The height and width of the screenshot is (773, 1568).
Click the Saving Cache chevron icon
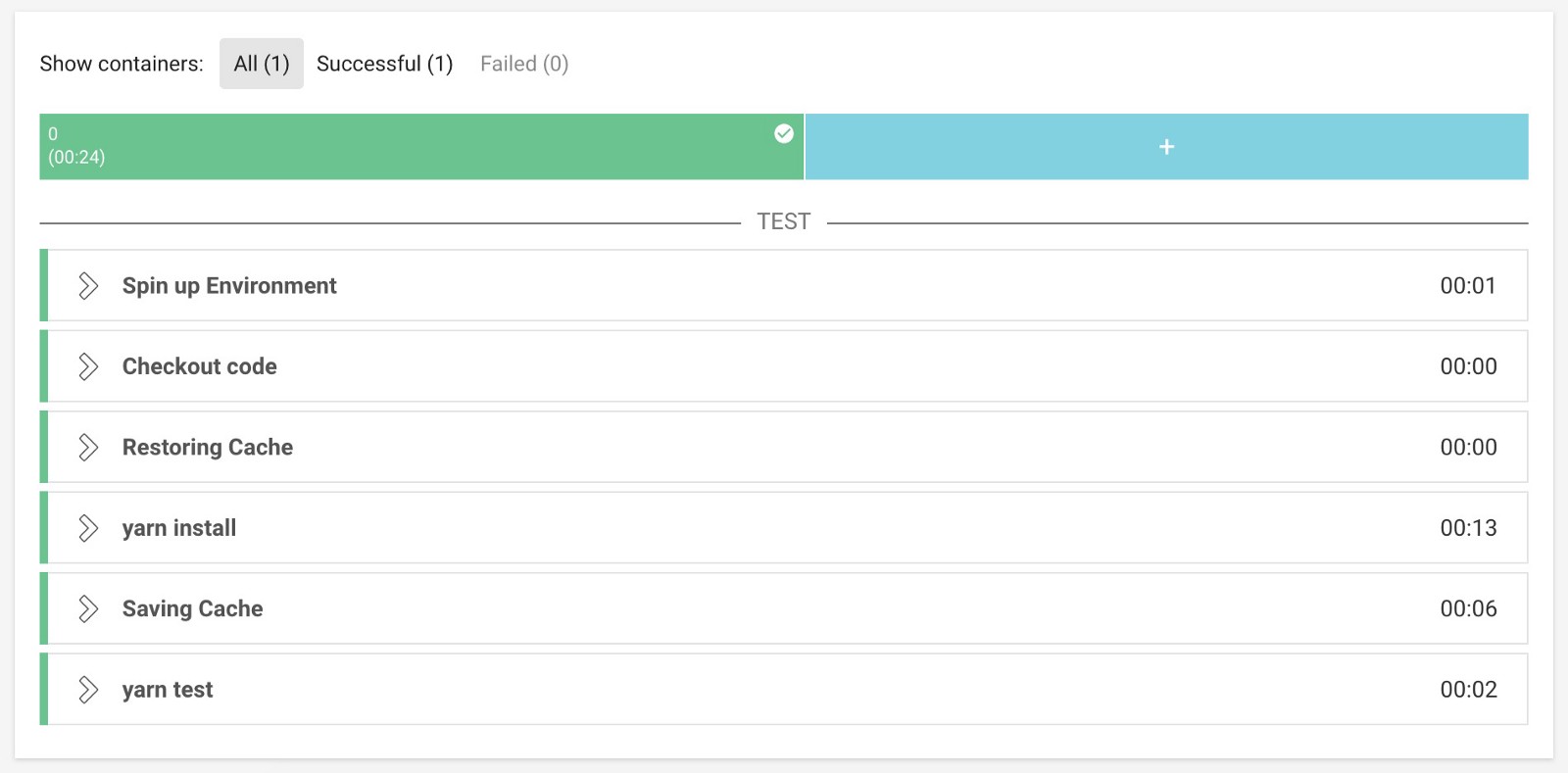pos(88,608)
